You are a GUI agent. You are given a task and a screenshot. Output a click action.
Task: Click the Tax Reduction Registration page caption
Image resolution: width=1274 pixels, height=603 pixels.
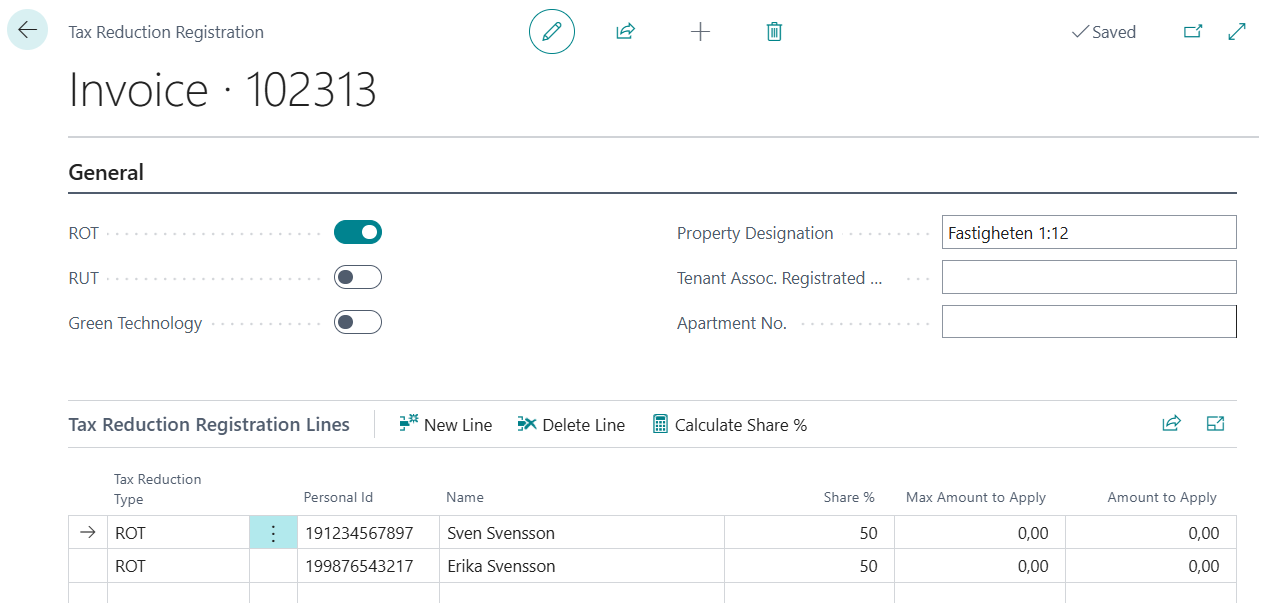[x=166, y=32]
